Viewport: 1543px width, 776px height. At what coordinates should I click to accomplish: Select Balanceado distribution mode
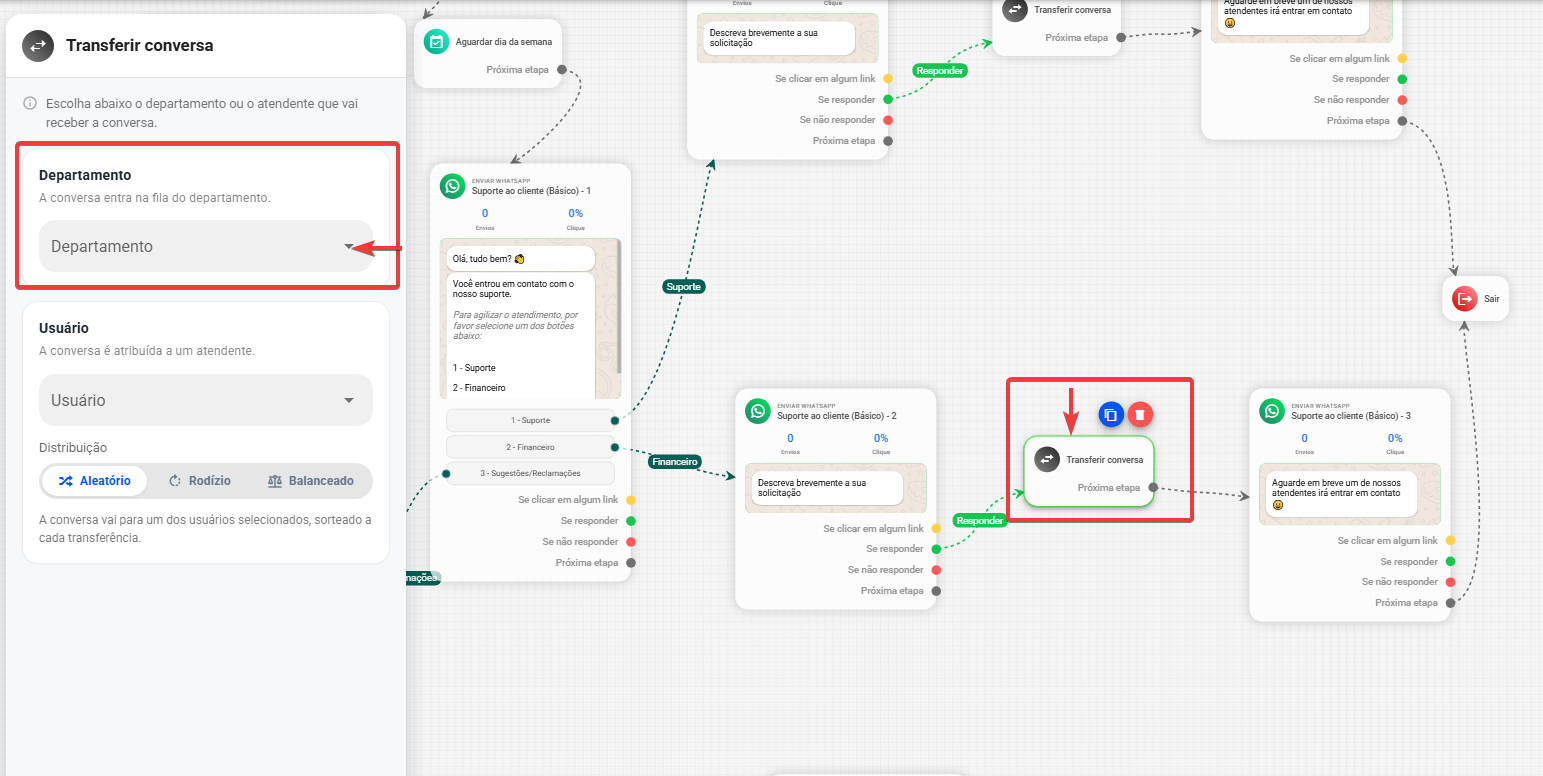coord(311,481)
